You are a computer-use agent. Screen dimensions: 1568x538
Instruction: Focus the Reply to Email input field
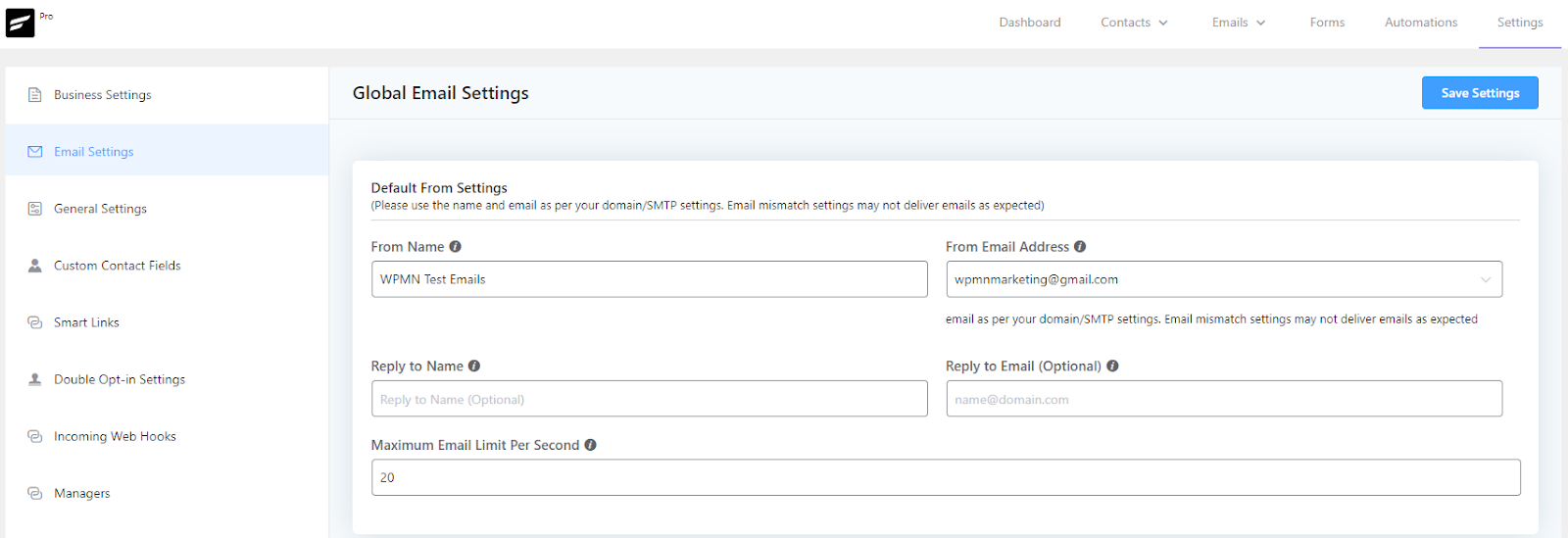click(x=1223, y=399)
